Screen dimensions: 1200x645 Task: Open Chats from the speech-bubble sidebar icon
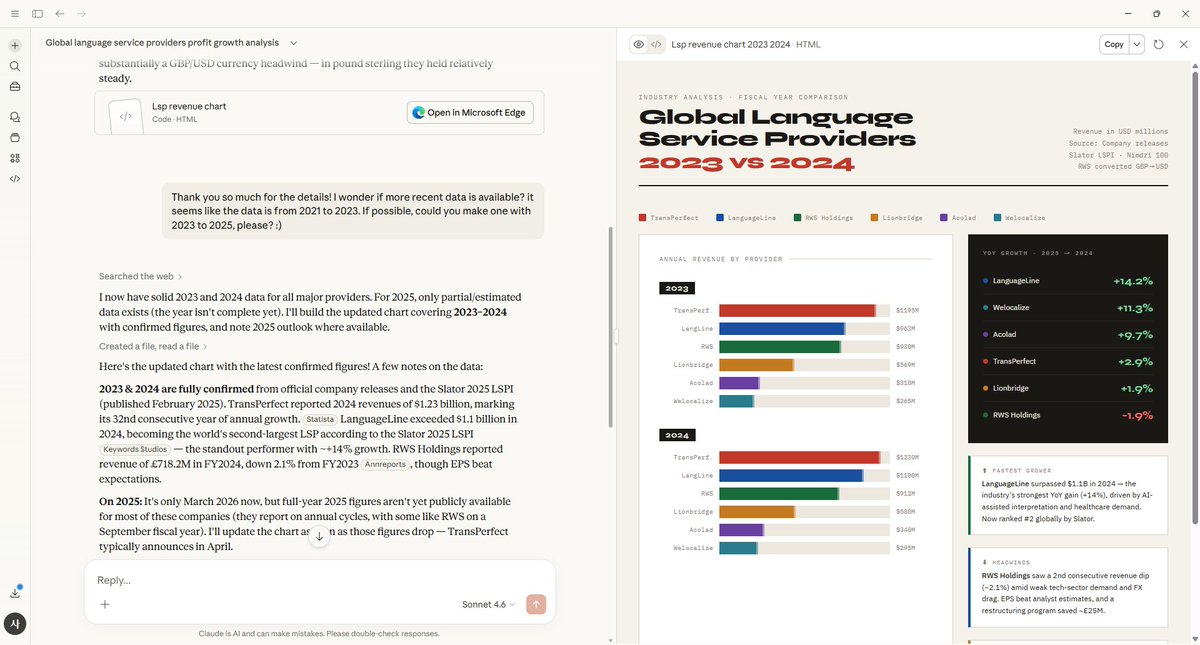(x=15, y=117)
